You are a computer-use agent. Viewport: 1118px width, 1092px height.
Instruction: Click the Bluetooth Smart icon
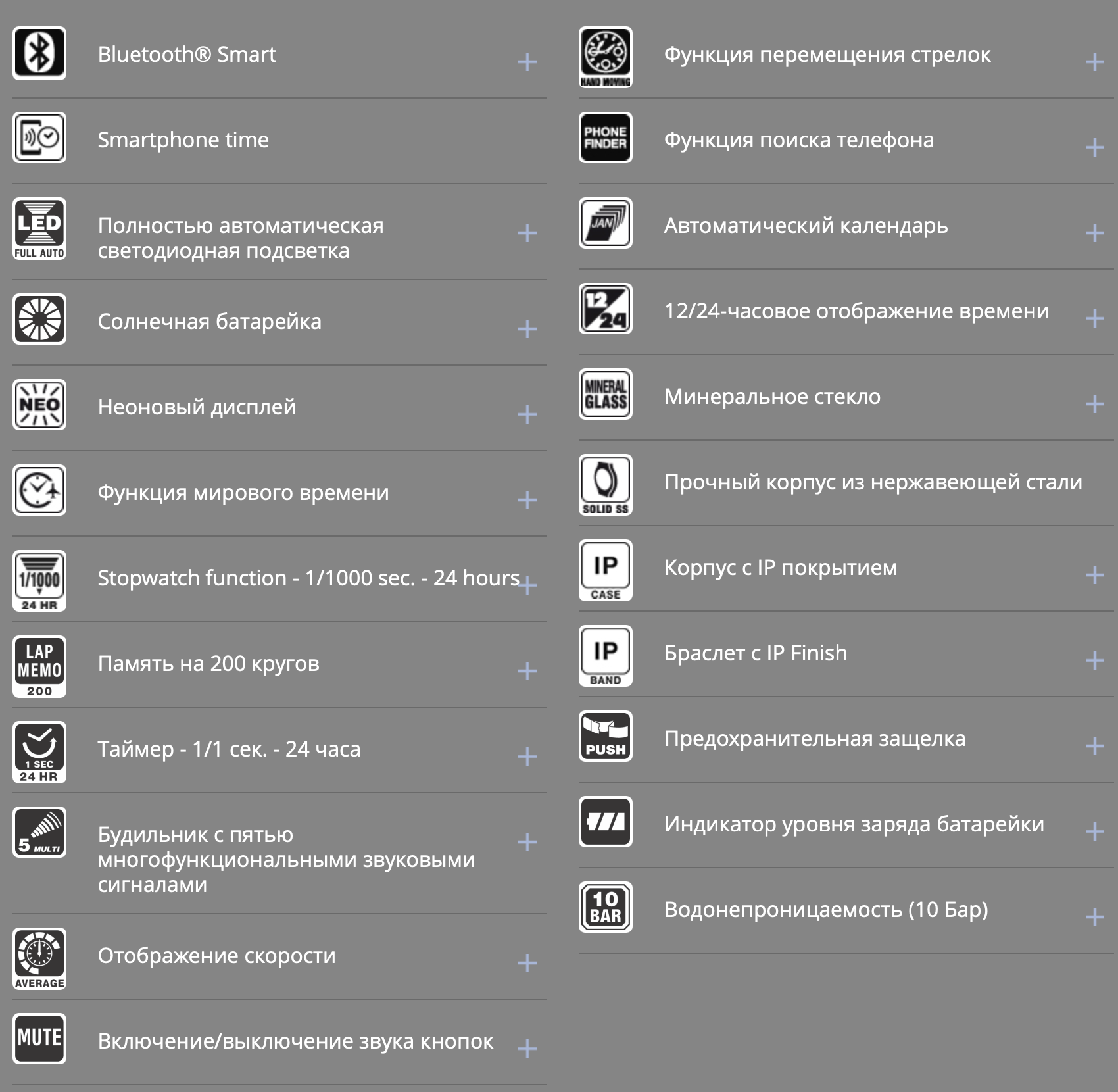(x=39, y=53)
